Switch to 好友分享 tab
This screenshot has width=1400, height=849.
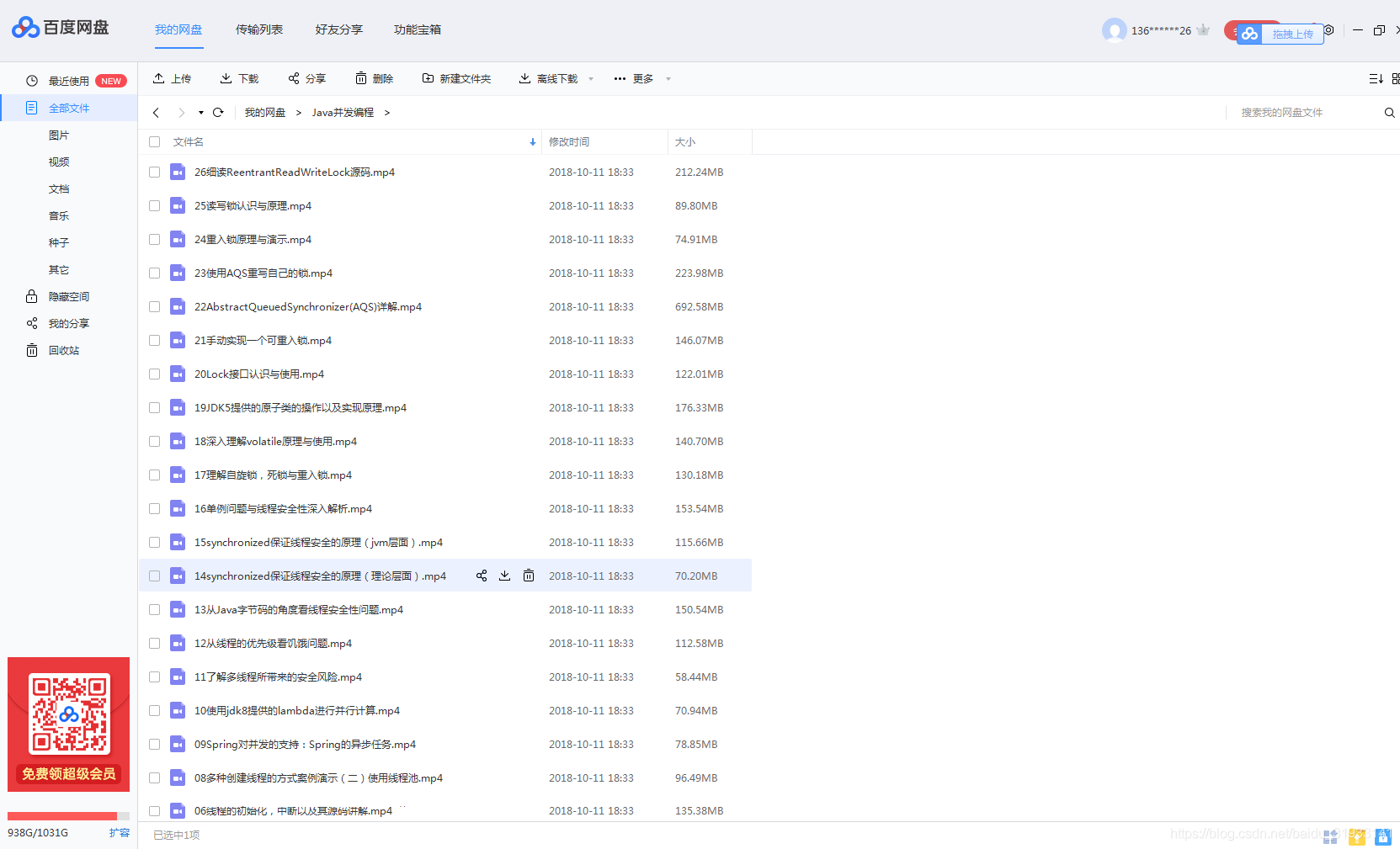pyautogui.click(x=339, y=29)
